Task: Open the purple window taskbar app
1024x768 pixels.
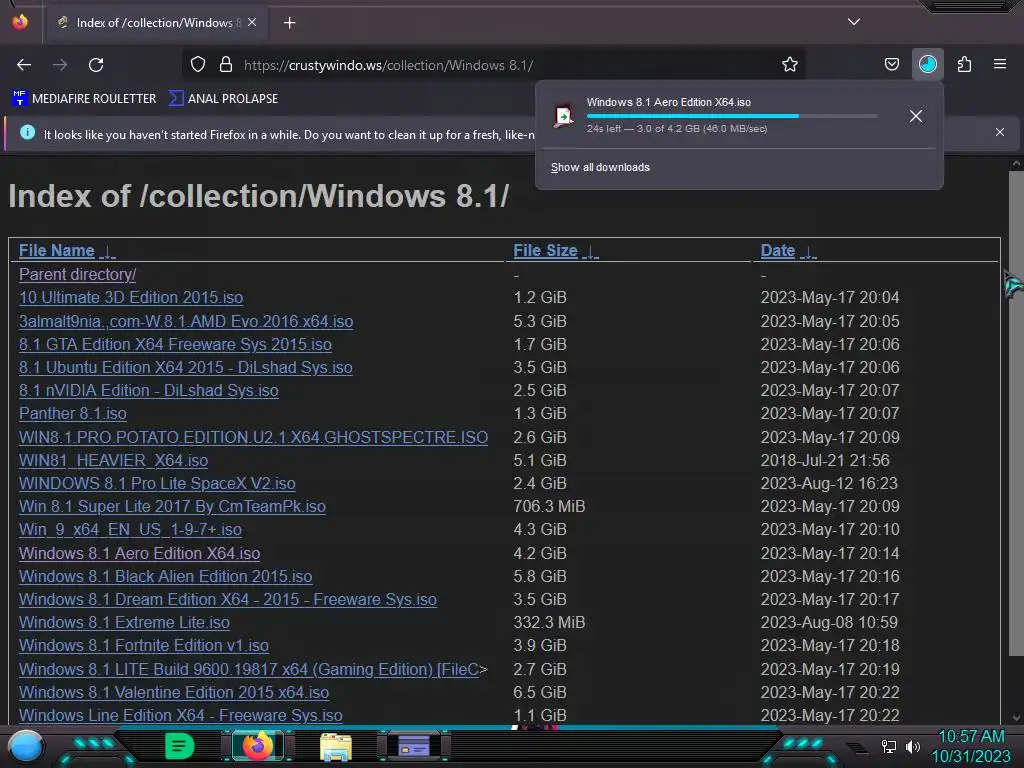Action: click(413, 746)
